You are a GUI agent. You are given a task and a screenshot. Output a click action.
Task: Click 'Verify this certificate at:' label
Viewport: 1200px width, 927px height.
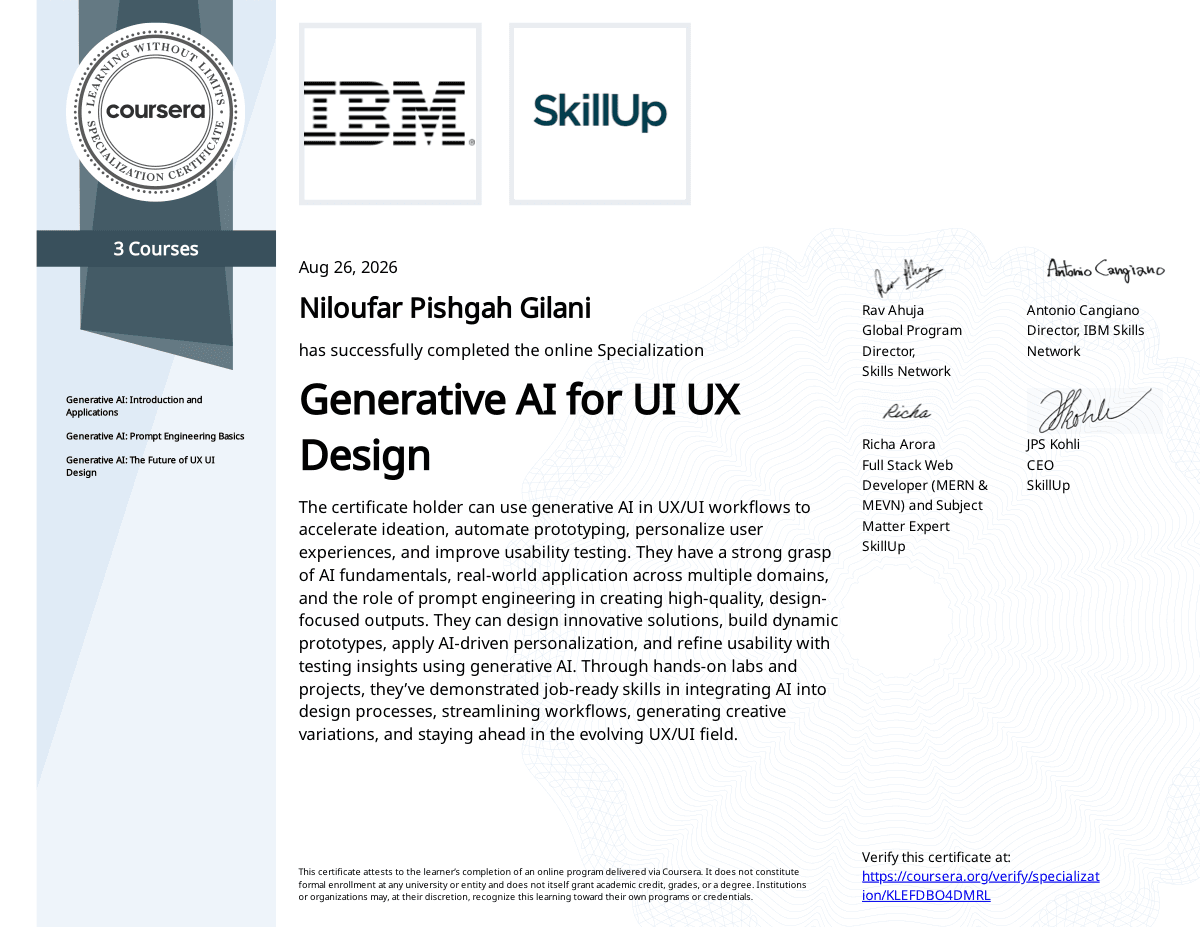point(936,857)
